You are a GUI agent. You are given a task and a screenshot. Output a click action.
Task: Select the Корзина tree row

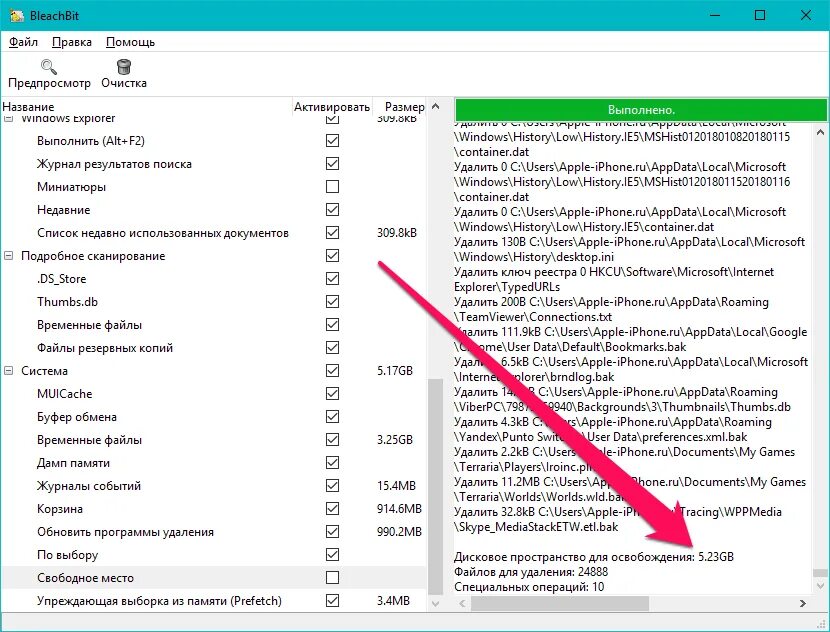coord(214,509)
